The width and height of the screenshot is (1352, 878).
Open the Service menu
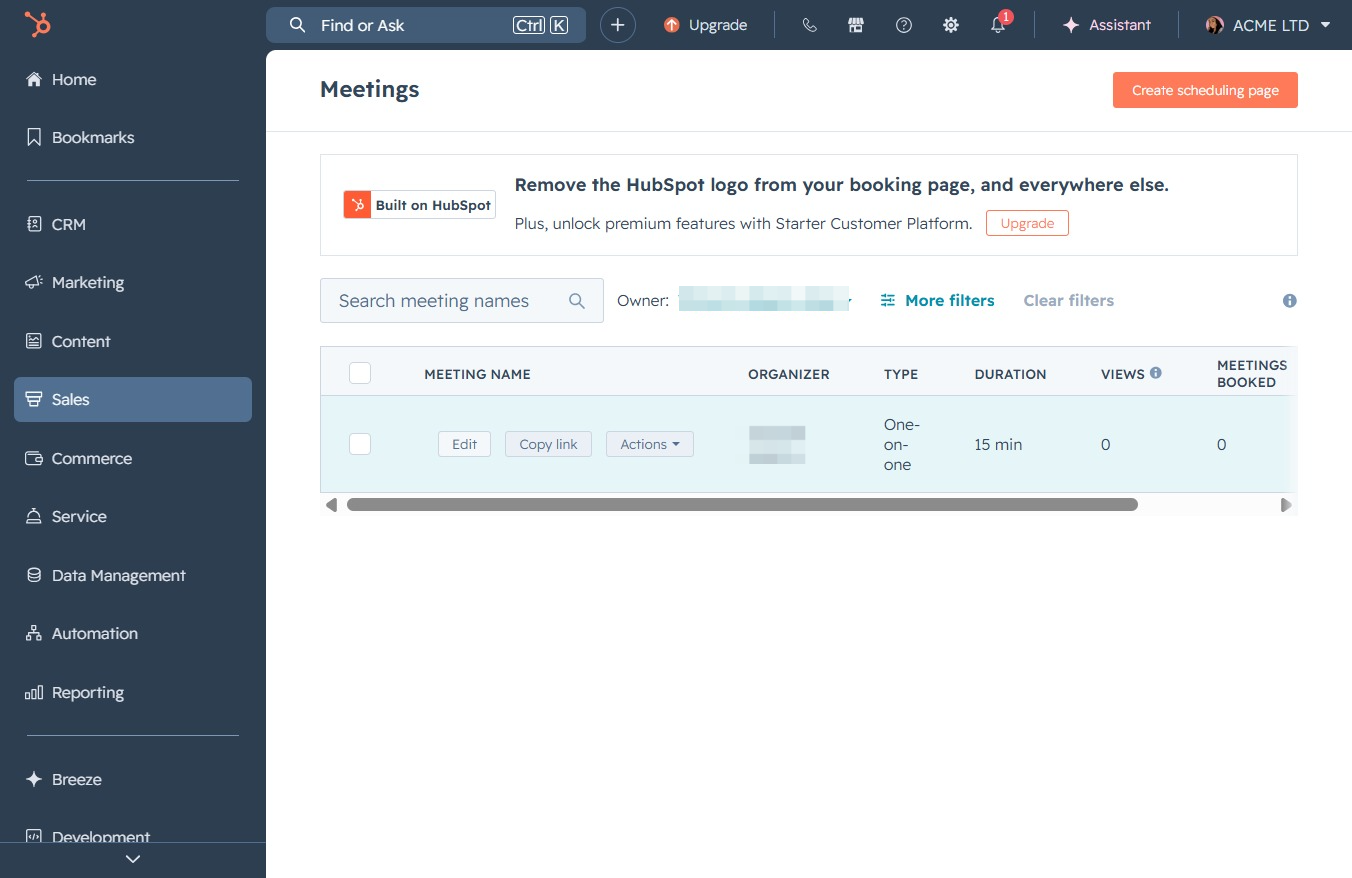[133, 516]
